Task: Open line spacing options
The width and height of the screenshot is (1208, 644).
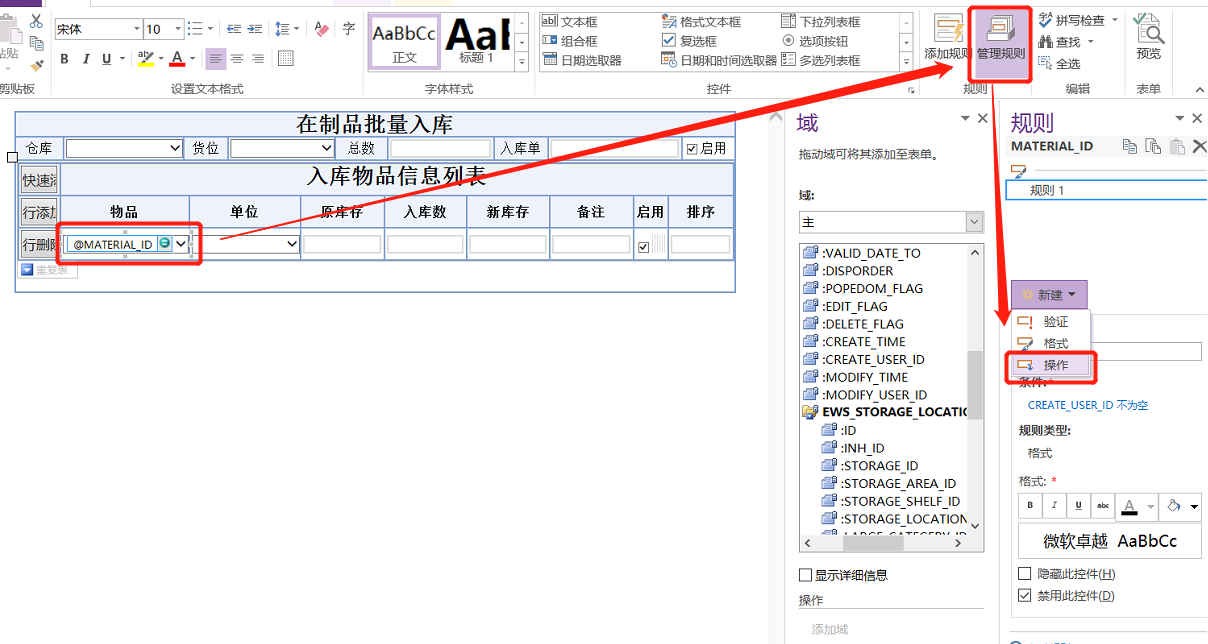Action: coord(287,29)
